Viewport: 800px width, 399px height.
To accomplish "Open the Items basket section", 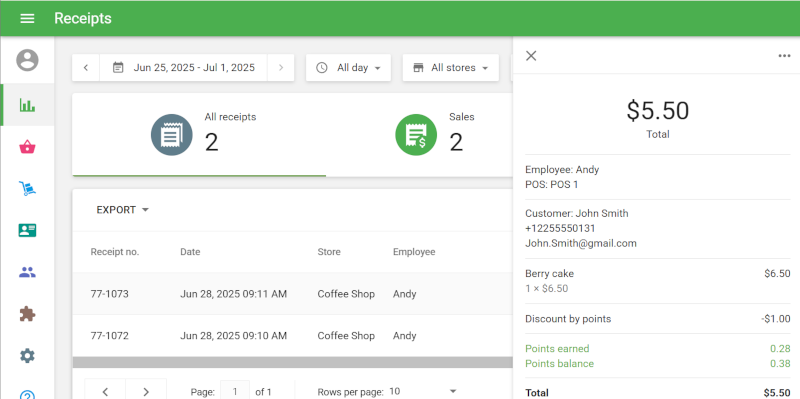I will click(x=27, y=147).
